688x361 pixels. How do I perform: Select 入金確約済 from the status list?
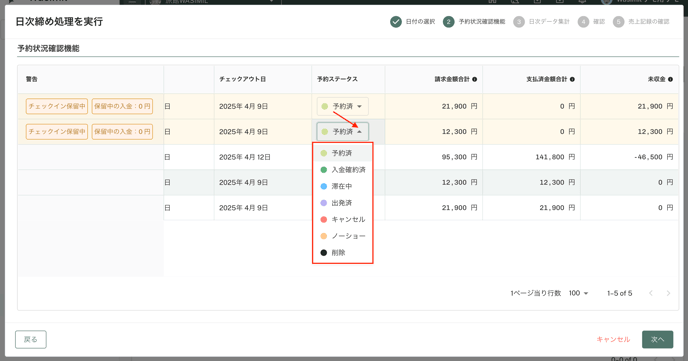point(342,170)
